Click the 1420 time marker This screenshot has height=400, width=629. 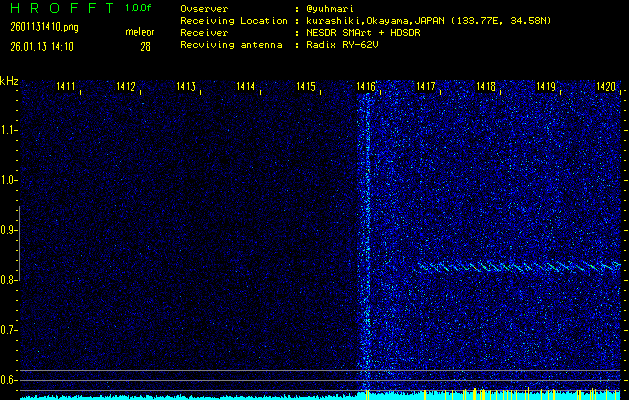pyautogui.click(x=606, y=86)
